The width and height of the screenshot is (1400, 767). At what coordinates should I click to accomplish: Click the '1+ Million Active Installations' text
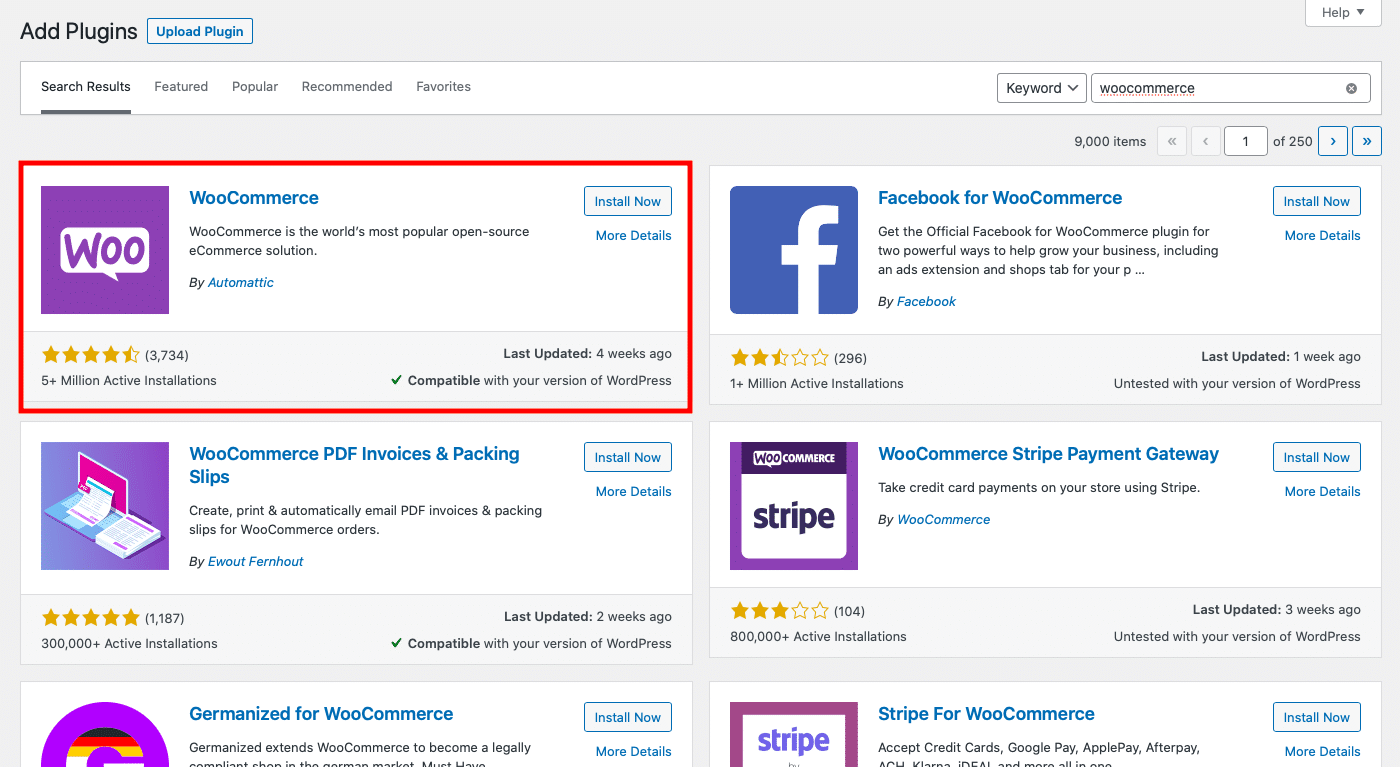[817, 384]
